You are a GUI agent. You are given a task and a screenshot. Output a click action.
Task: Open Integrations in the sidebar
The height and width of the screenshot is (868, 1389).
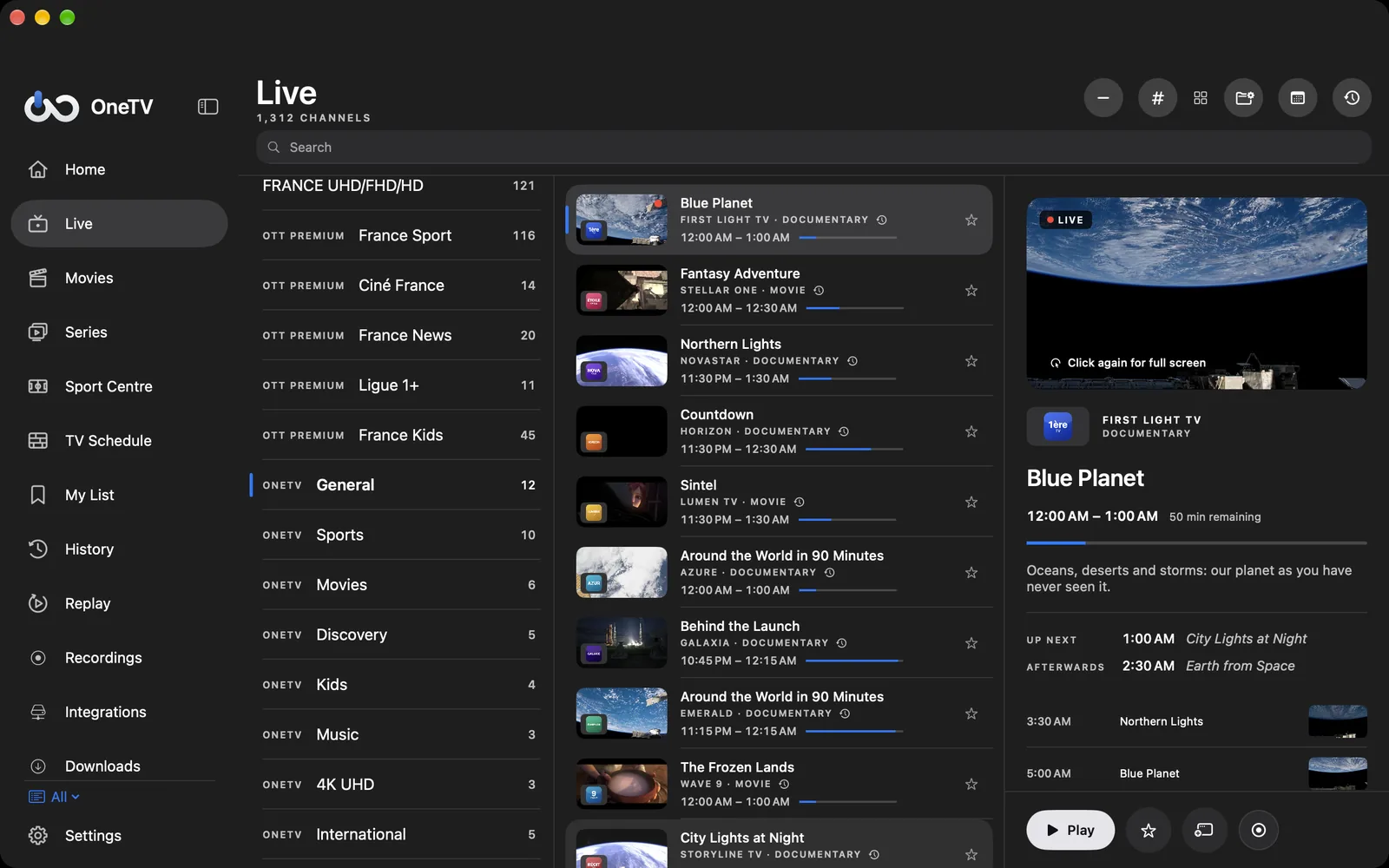119,712
